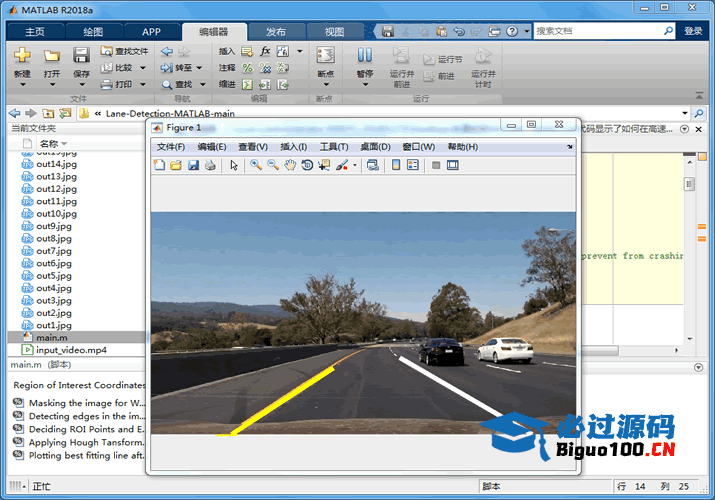715x500 pixels.
Task: Open the Figure 1 Tools (工具) menu
Action: click(x=334, y=147)
